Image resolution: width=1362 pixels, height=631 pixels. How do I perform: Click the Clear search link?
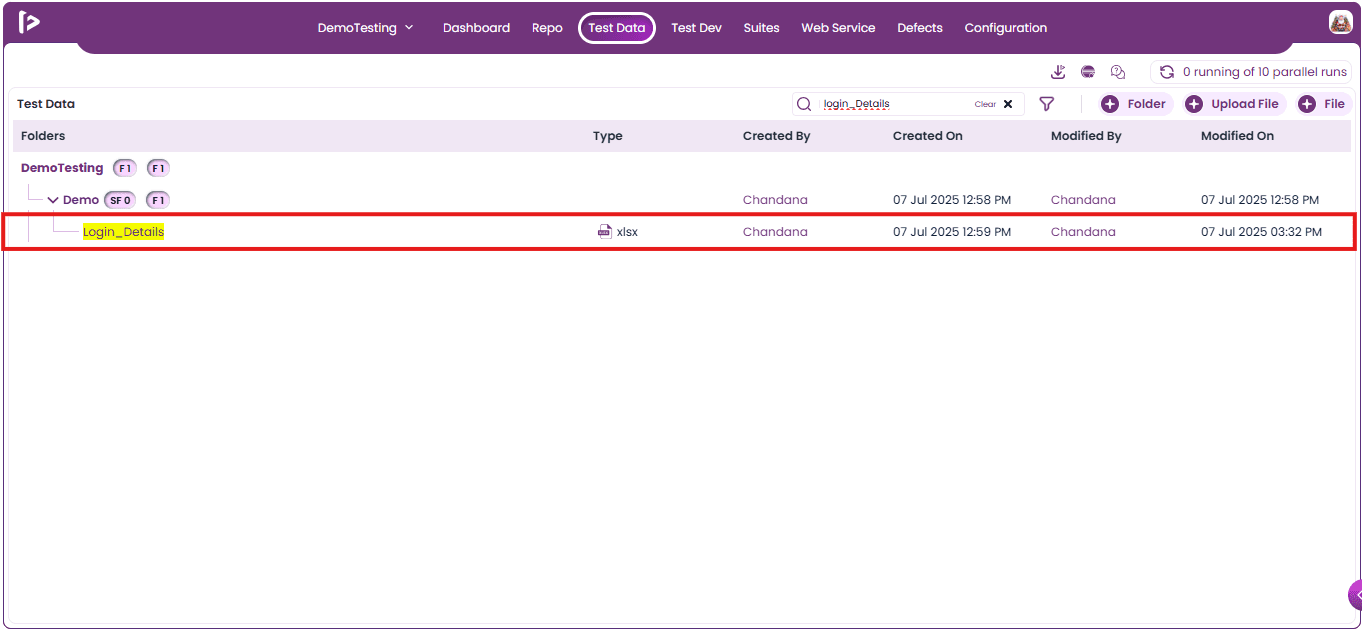coord(985,104)
